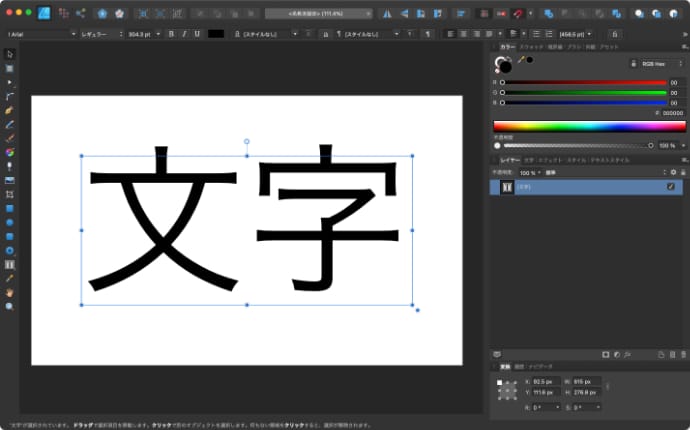The image size is (690, 430).
Task: Select the View hand tool
Action: [x=10, y=293]
